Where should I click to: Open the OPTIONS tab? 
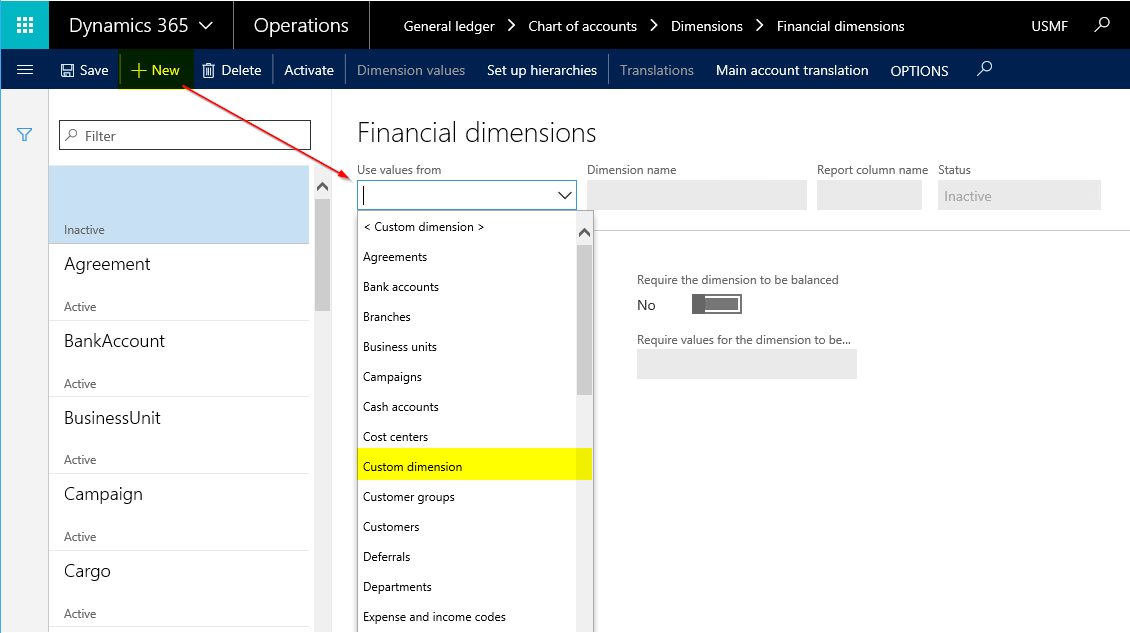(x=919, y=71)
